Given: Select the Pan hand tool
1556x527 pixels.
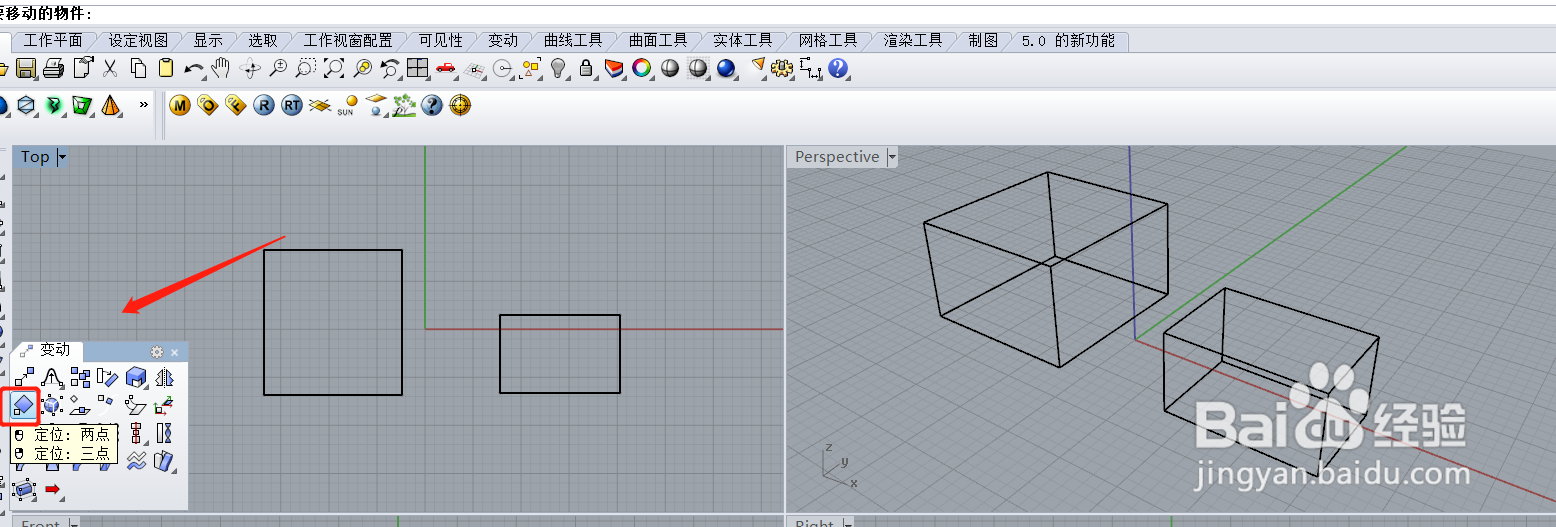Looking at the screenshot, I should [221, 68].
